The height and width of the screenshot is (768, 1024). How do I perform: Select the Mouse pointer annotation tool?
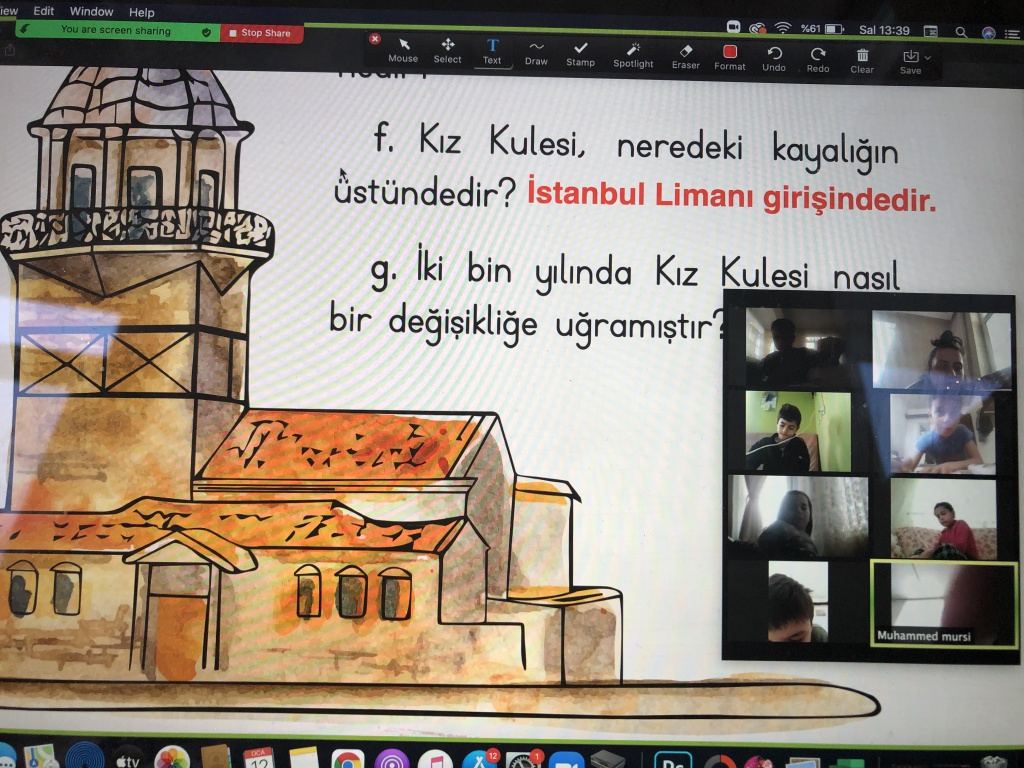pyautogui.click(x=403, y=50)
